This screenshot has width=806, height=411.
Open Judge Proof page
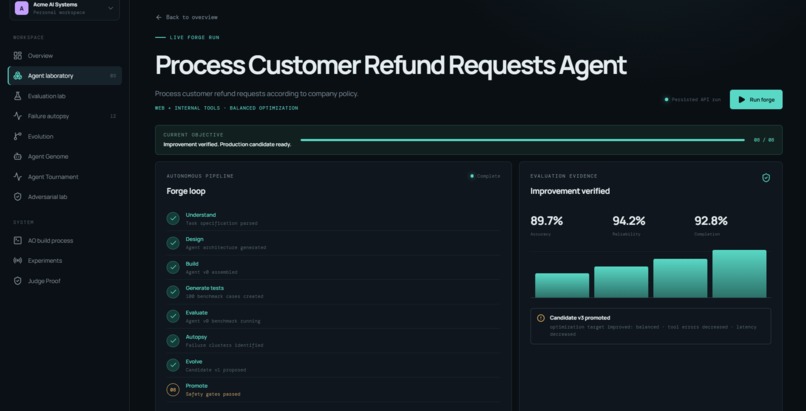65,281
